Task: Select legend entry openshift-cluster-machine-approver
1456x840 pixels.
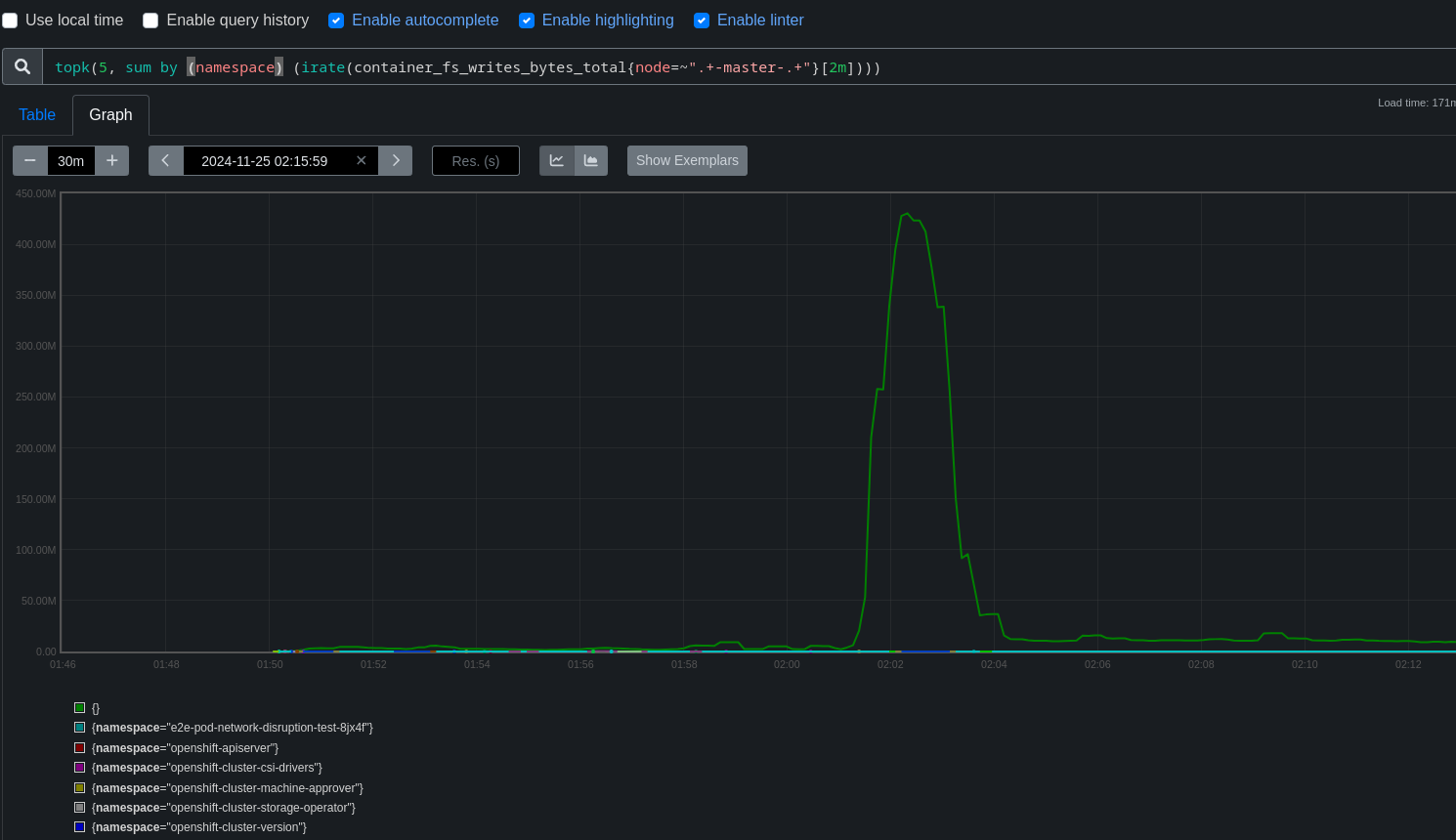Action: click(x=228, y=788)
